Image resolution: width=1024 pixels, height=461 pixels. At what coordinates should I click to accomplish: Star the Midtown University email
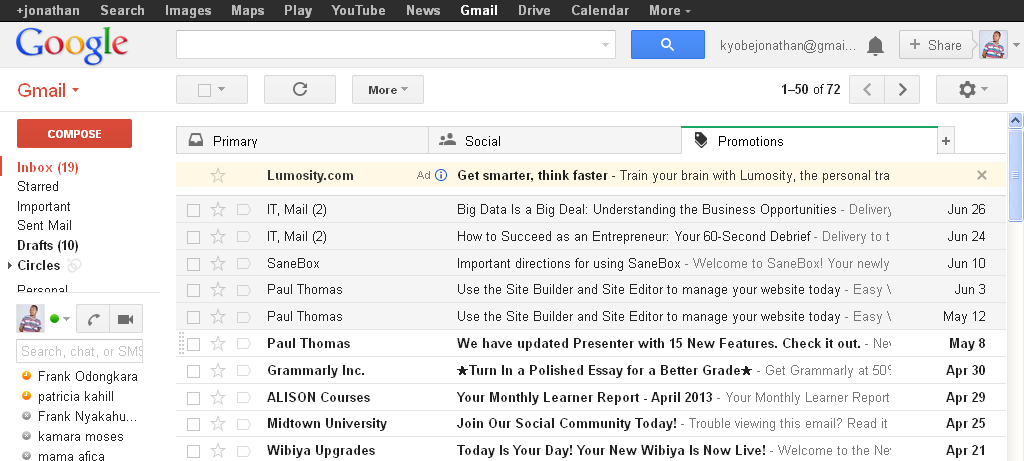click(x=218, y=424)
